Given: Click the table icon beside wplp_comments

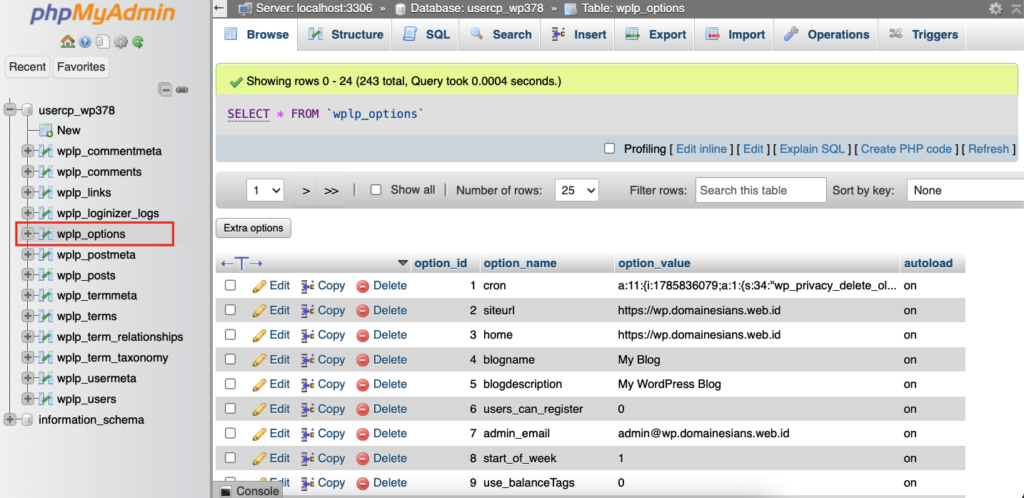Looking at the screenshot, I should tap(45, 172).
